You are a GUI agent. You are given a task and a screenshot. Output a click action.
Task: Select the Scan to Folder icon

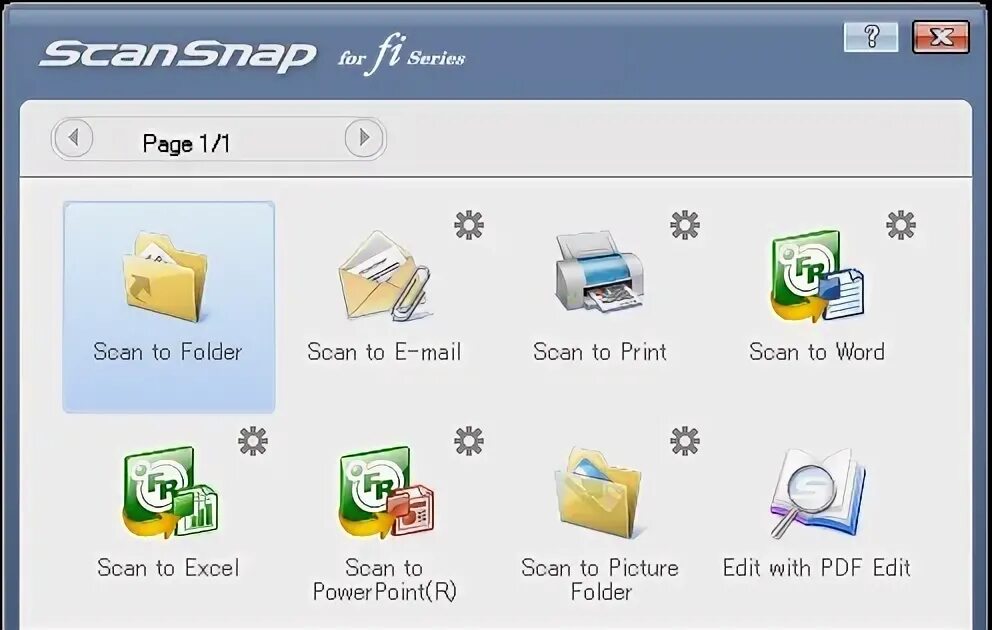coord(166,277)
